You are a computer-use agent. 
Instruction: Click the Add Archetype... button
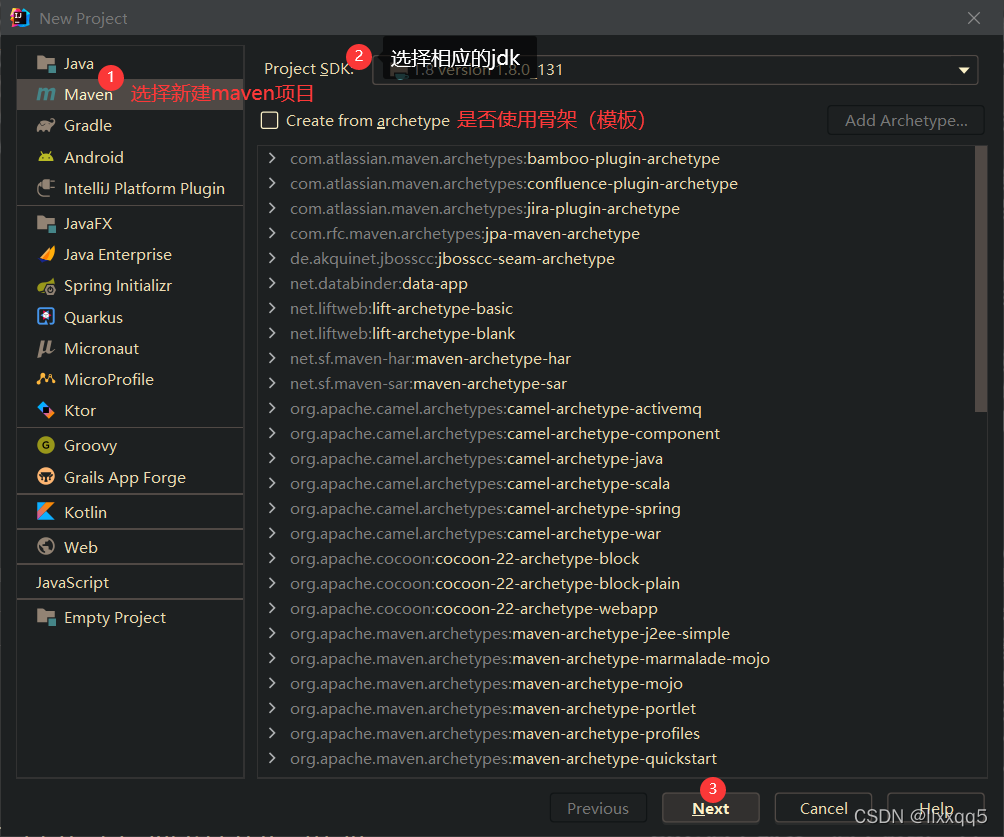pyautogui.click(x=906, y=120)
